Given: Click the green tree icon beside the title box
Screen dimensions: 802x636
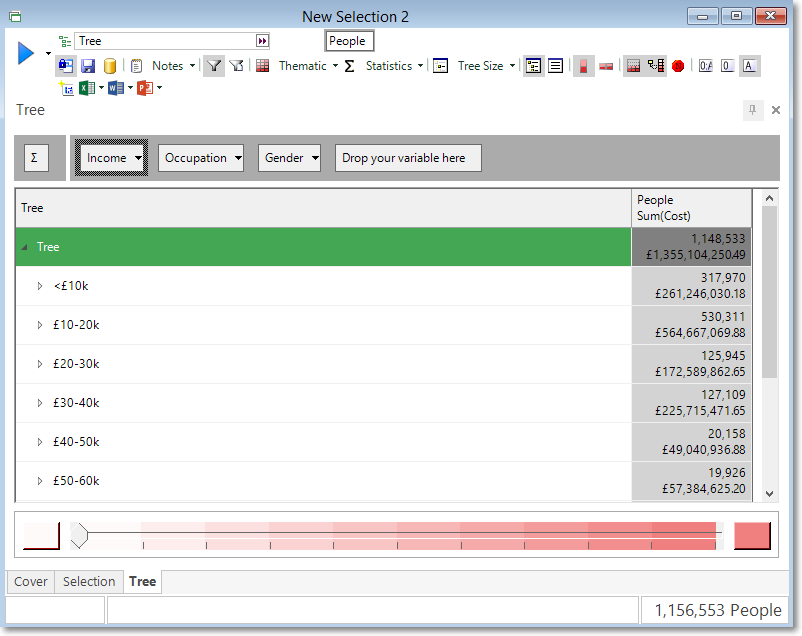Looking at the screenshot, I should click(65, 41).
